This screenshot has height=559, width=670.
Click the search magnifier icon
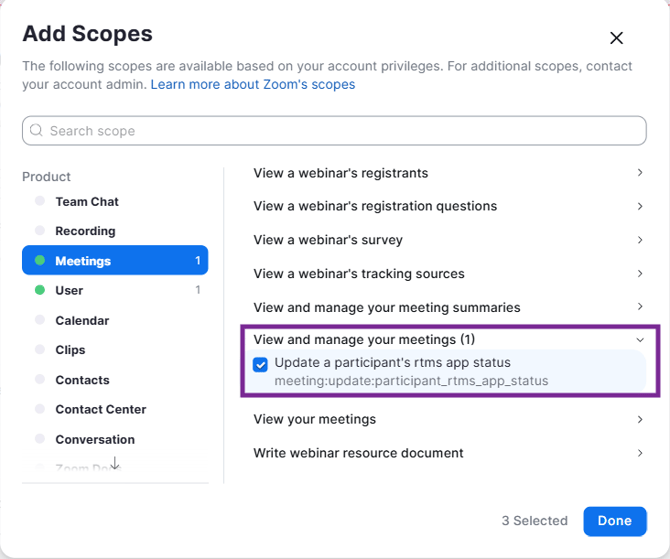coord(37,130)
